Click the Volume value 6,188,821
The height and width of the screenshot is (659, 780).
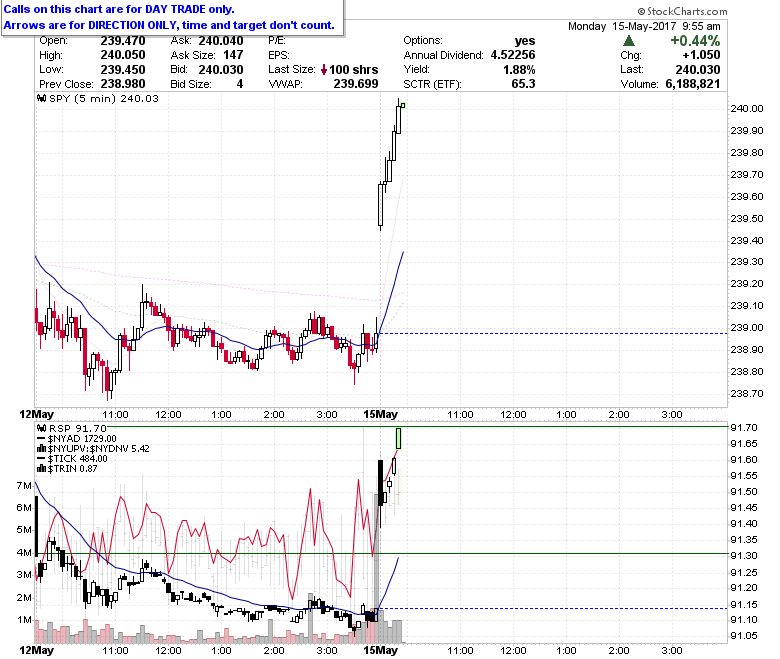coord(692,84)
